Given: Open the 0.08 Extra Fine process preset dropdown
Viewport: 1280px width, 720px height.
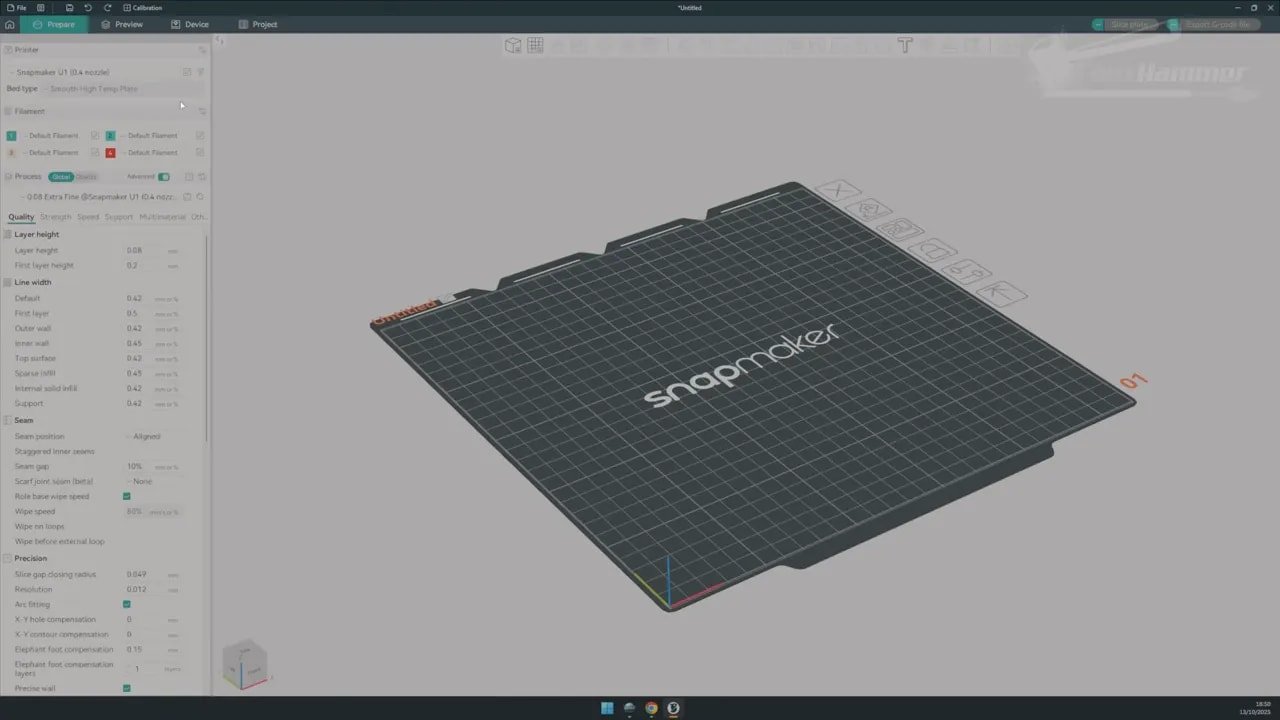Looking at the screenshot, I should [99, 197].
